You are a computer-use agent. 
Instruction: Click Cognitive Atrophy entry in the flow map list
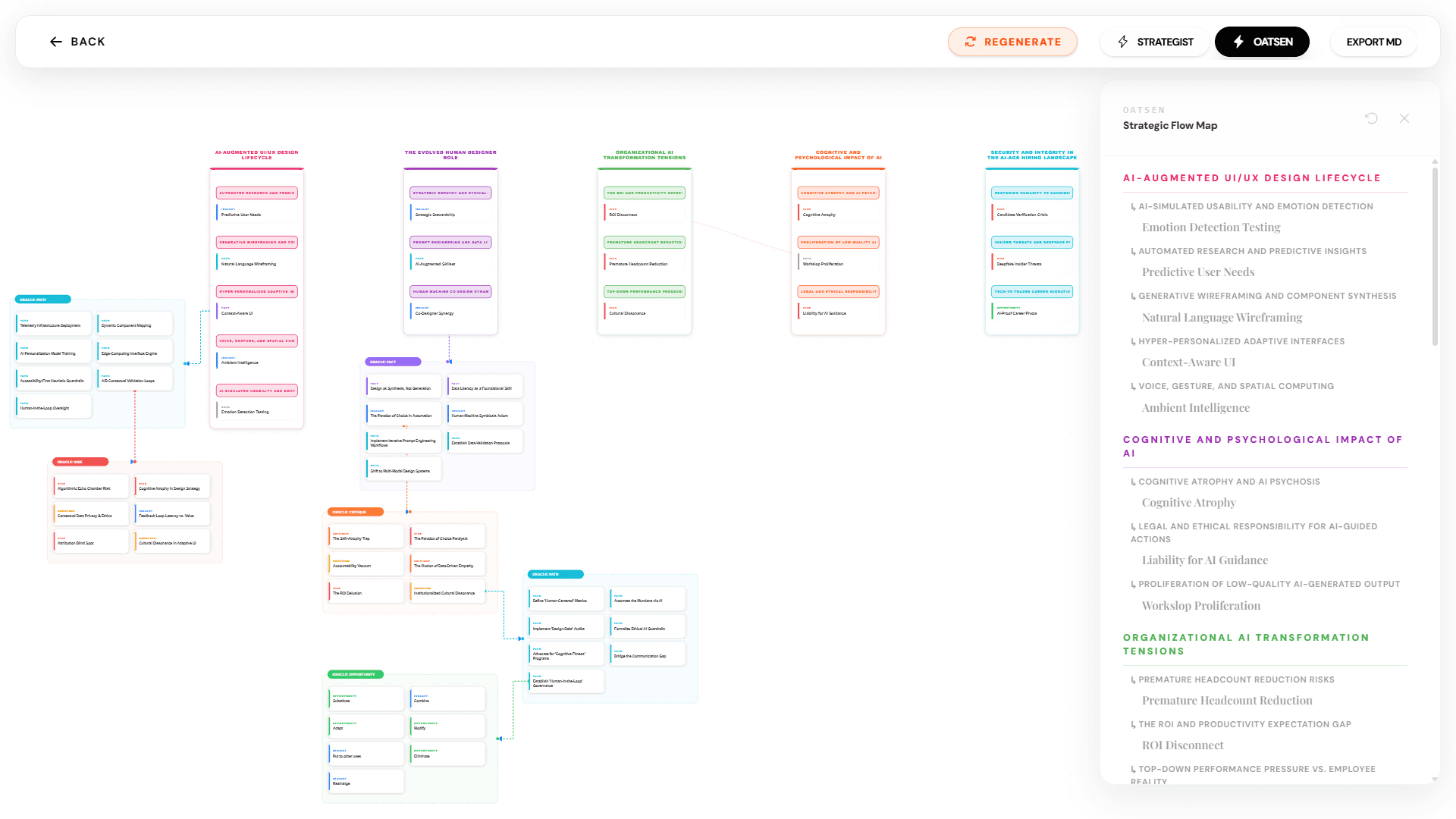pyautogui.click(x=1188, y=502)
